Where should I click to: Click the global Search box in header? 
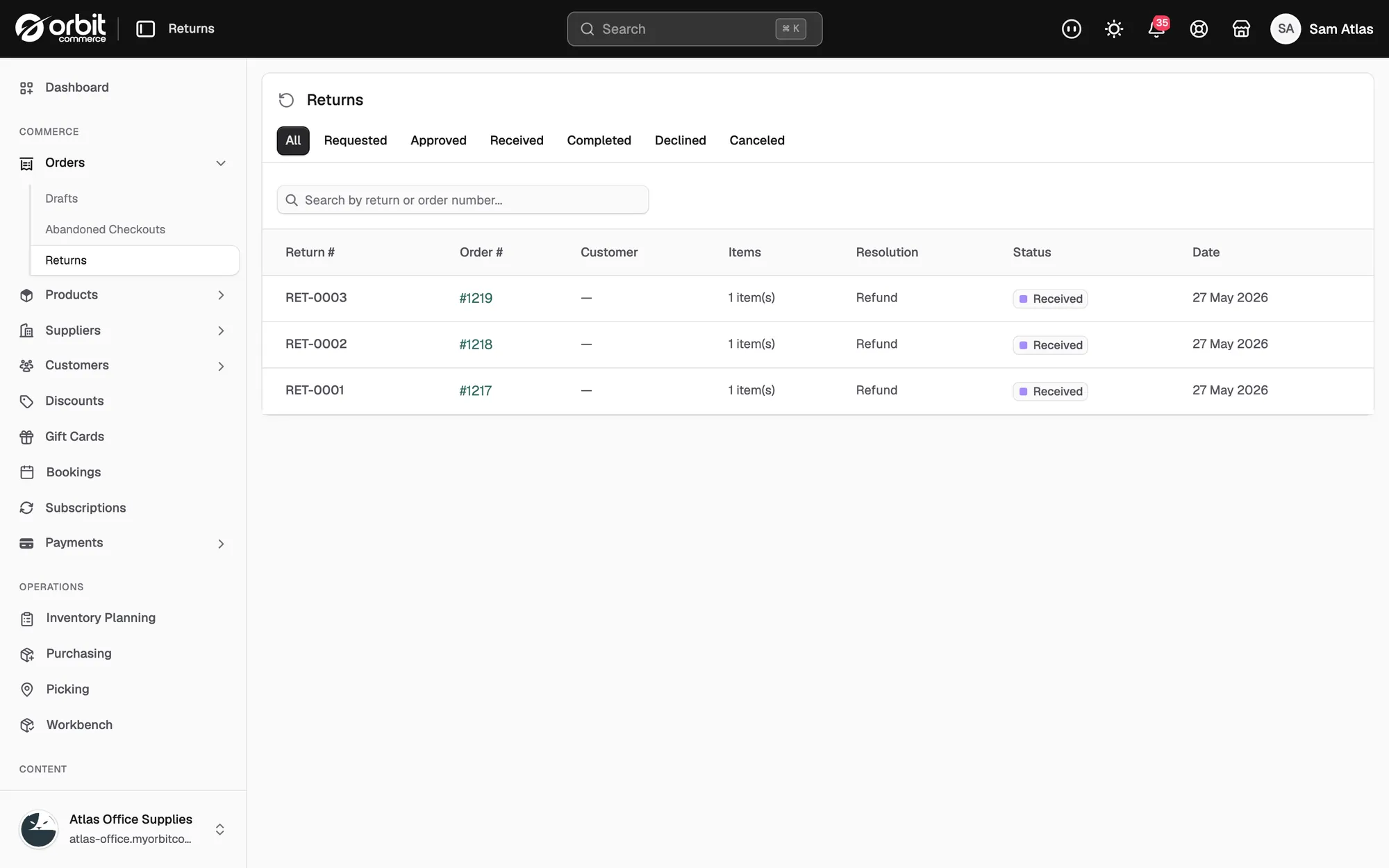click(694, 28)
